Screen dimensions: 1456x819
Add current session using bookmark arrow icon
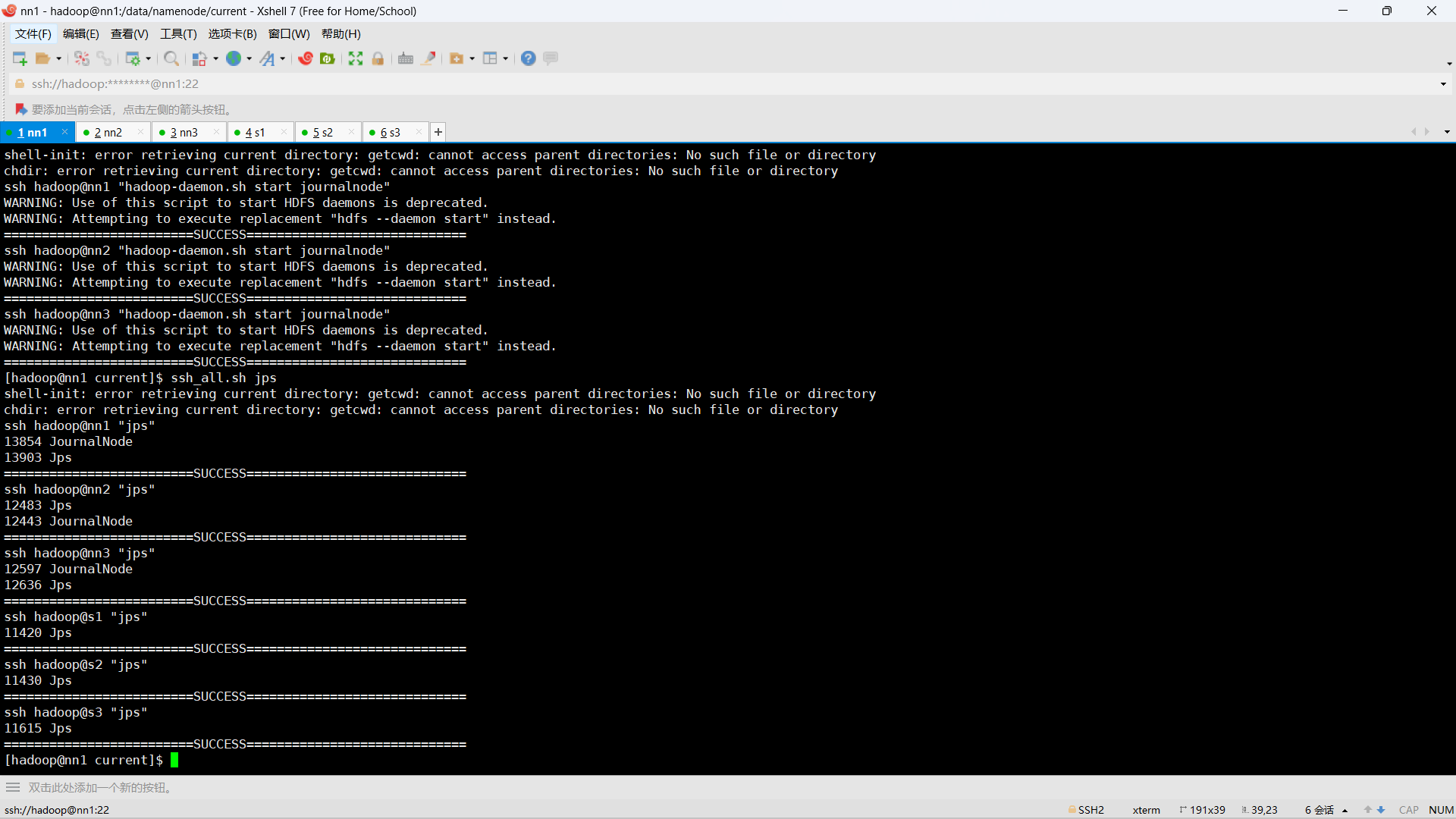pyautogui.click(x=21, y=109)
